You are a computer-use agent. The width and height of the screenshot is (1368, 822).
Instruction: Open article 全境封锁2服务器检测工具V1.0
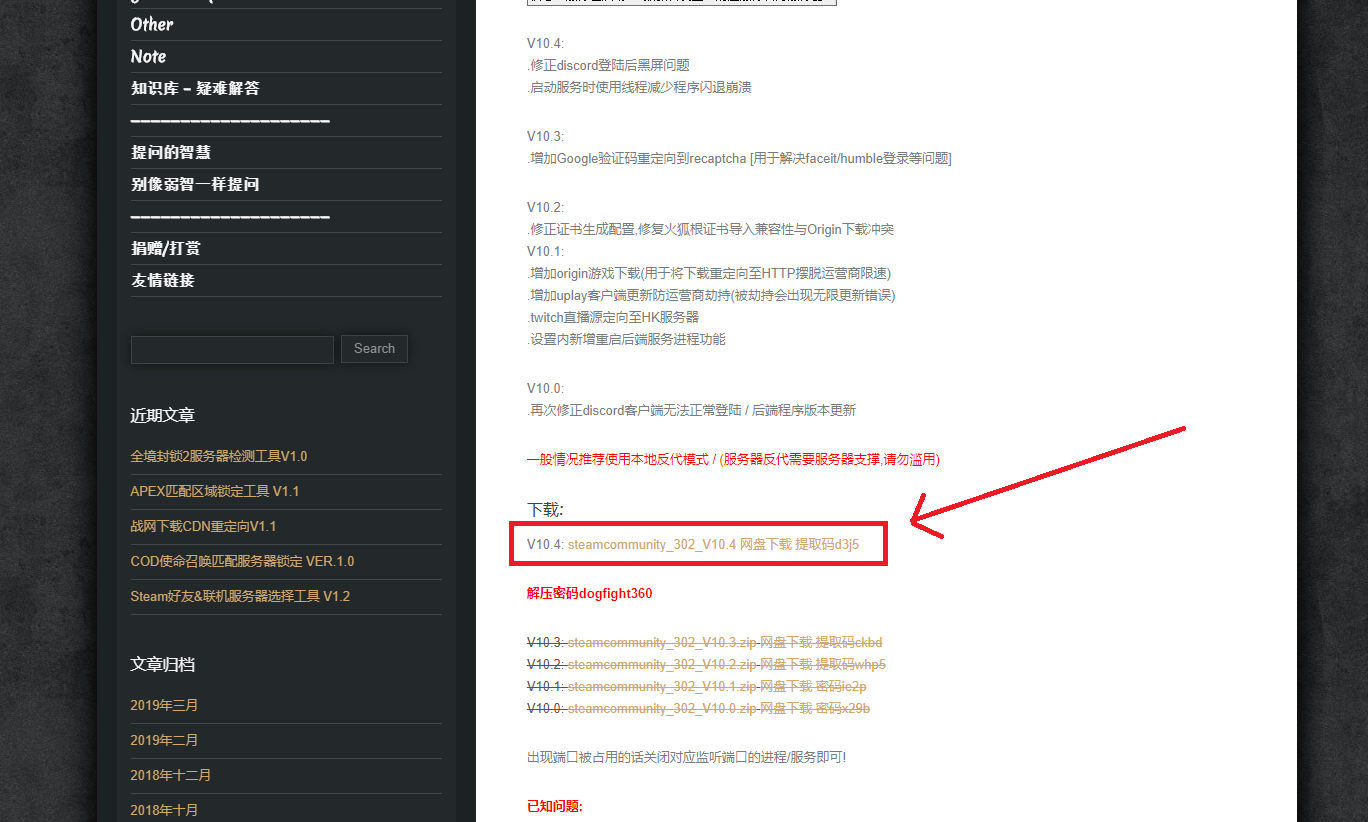[x=218, y=456]
